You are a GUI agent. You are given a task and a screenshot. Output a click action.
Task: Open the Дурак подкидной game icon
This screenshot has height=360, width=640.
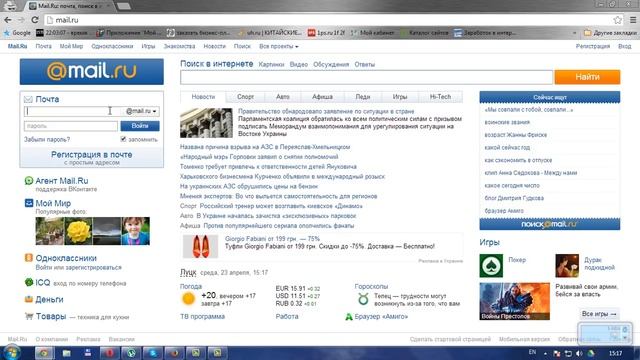click(567, 265)
